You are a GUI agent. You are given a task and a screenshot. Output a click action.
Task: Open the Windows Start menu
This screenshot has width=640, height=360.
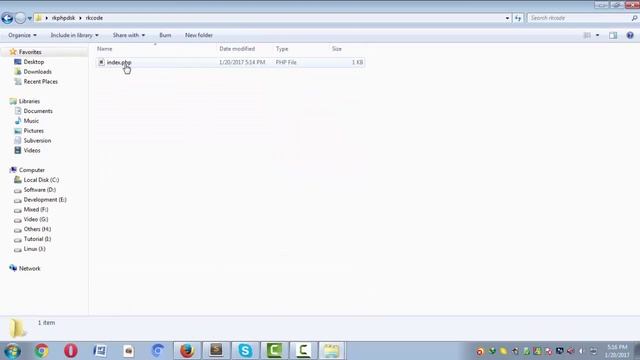12,351
